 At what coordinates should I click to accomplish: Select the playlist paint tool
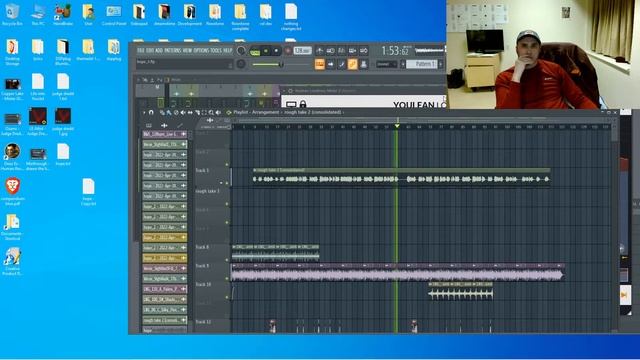[x=169, y=112]
